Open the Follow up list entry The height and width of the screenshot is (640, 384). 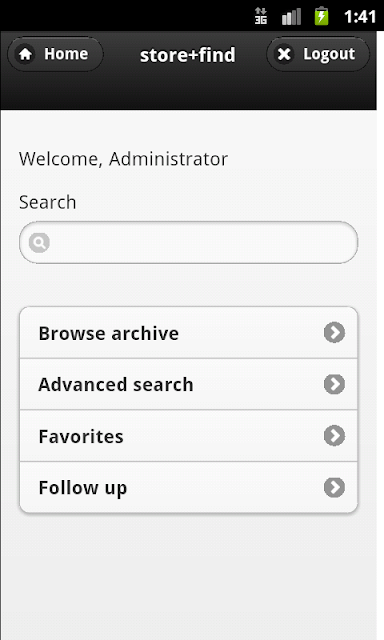(x=189, y=487)
